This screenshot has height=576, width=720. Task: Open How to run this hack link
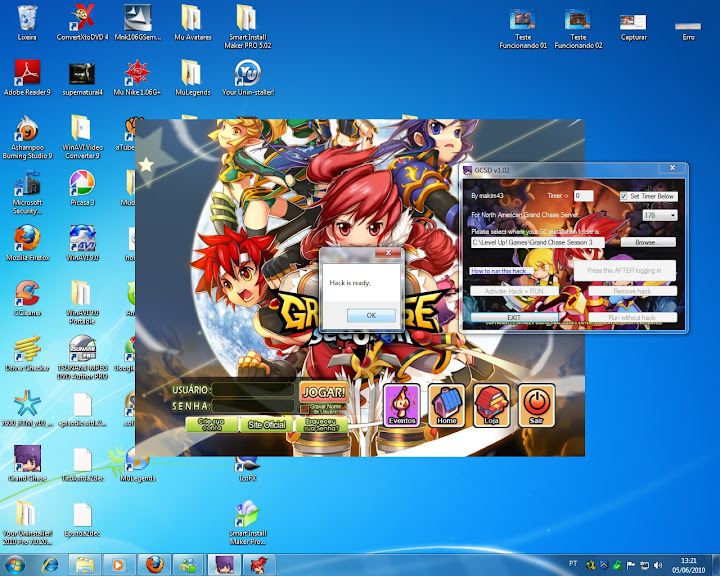(x=499, y=271)
